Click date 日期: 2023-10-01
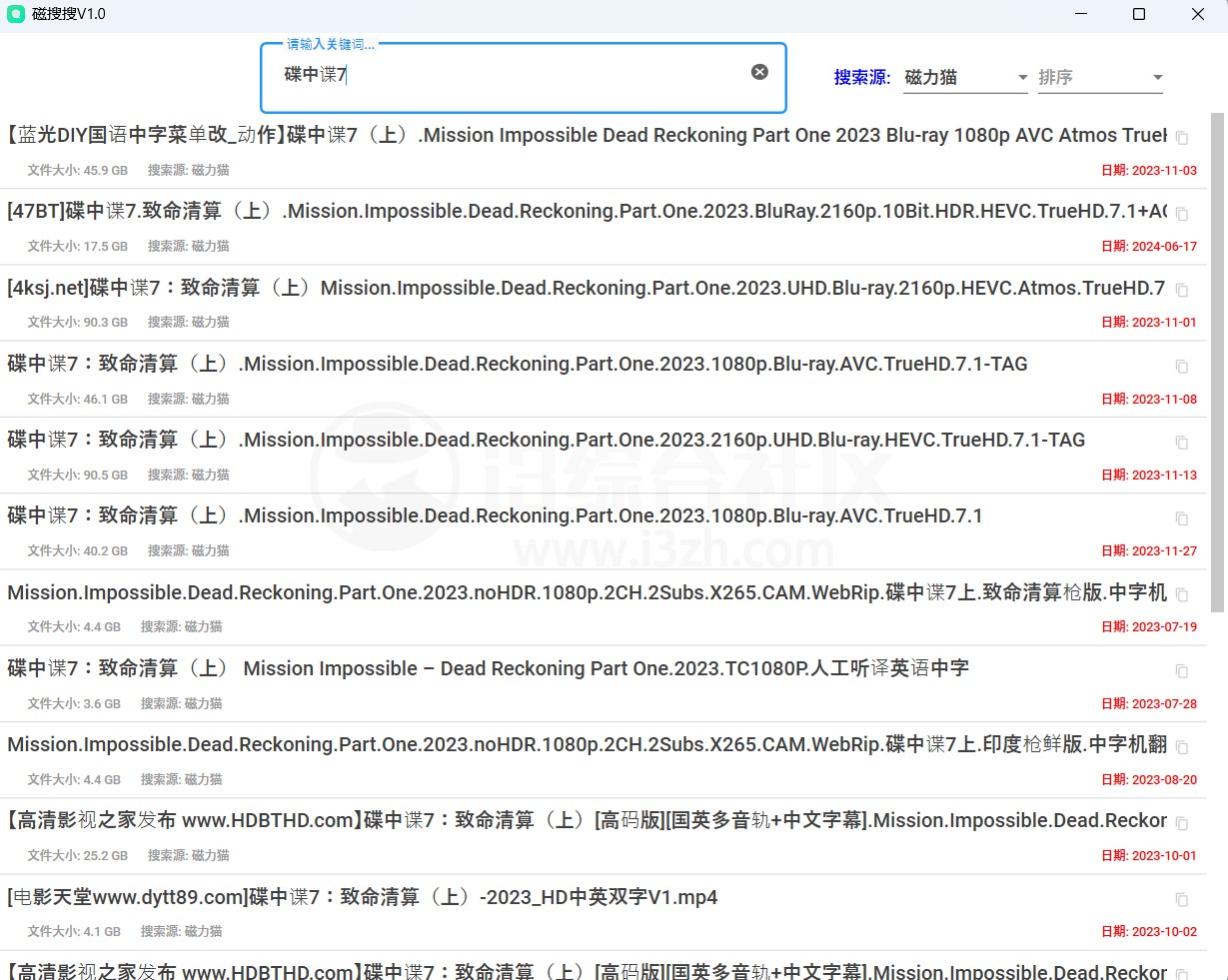The width and height of the screenshot is (1228, 980). coord(1149,855)
